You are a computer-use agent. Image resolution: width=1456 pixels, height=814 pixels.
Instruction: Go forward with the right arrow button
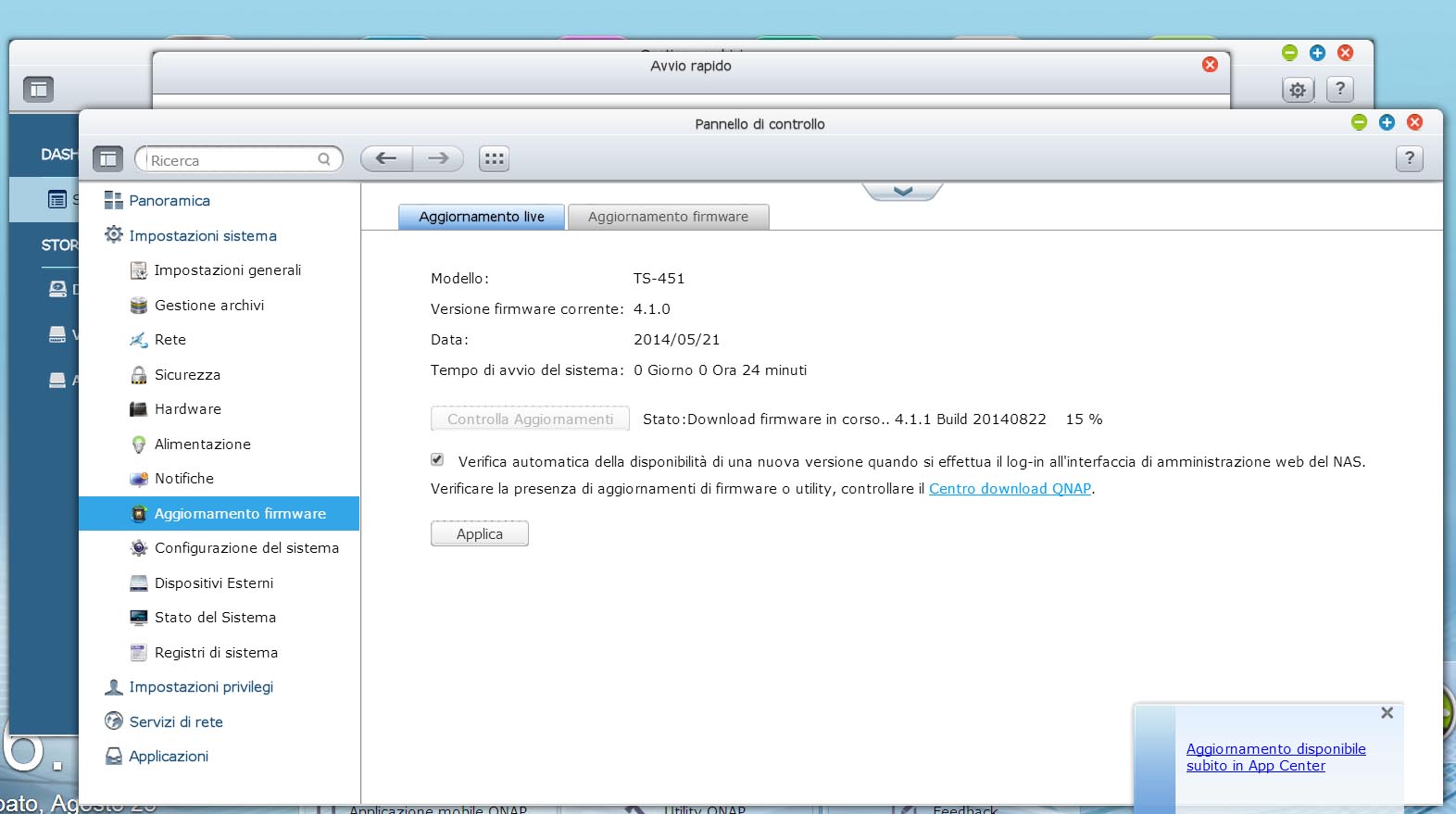[x=438, y=159]
